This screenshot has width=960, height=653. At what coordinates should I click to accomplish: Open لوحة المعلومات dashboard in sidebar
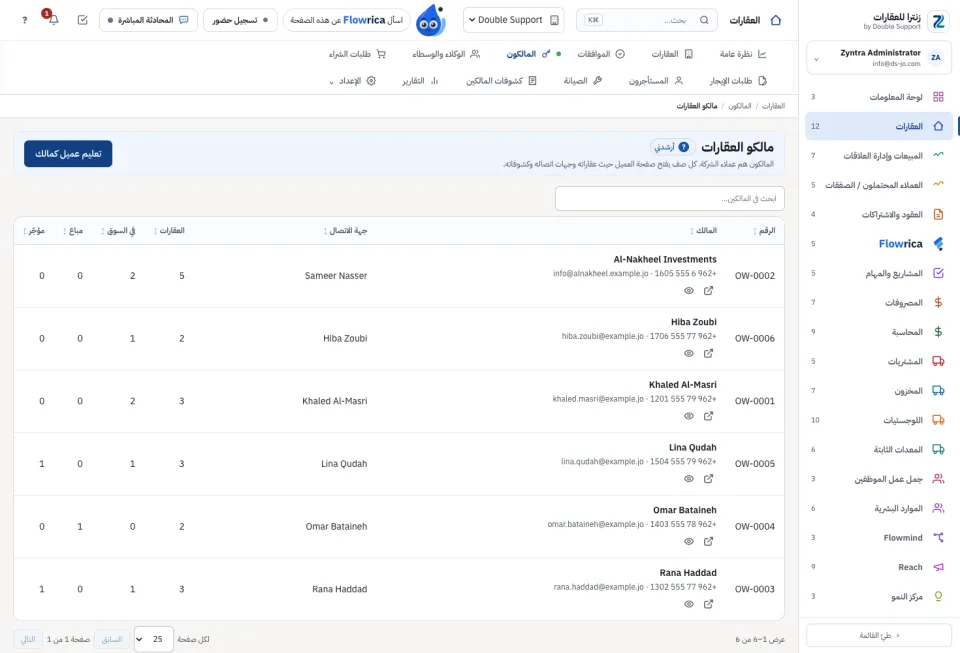point(879,97)
